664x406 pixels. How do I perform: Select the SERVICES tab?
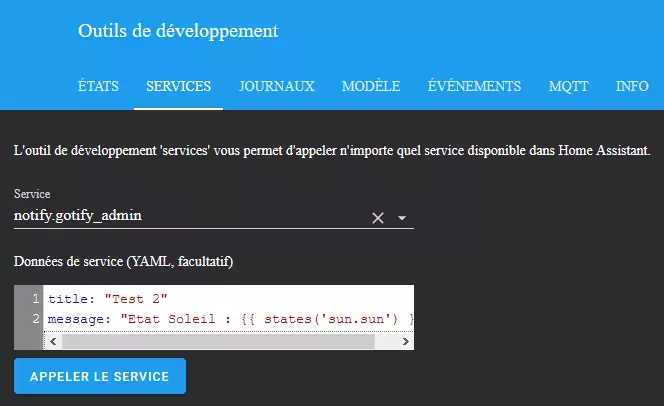[178, 86]
